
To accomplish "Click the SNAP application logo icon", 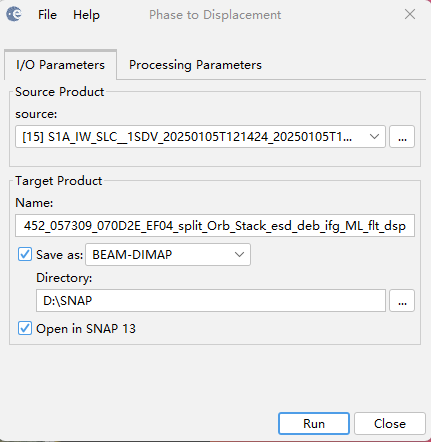I will (x=14, y=14).
